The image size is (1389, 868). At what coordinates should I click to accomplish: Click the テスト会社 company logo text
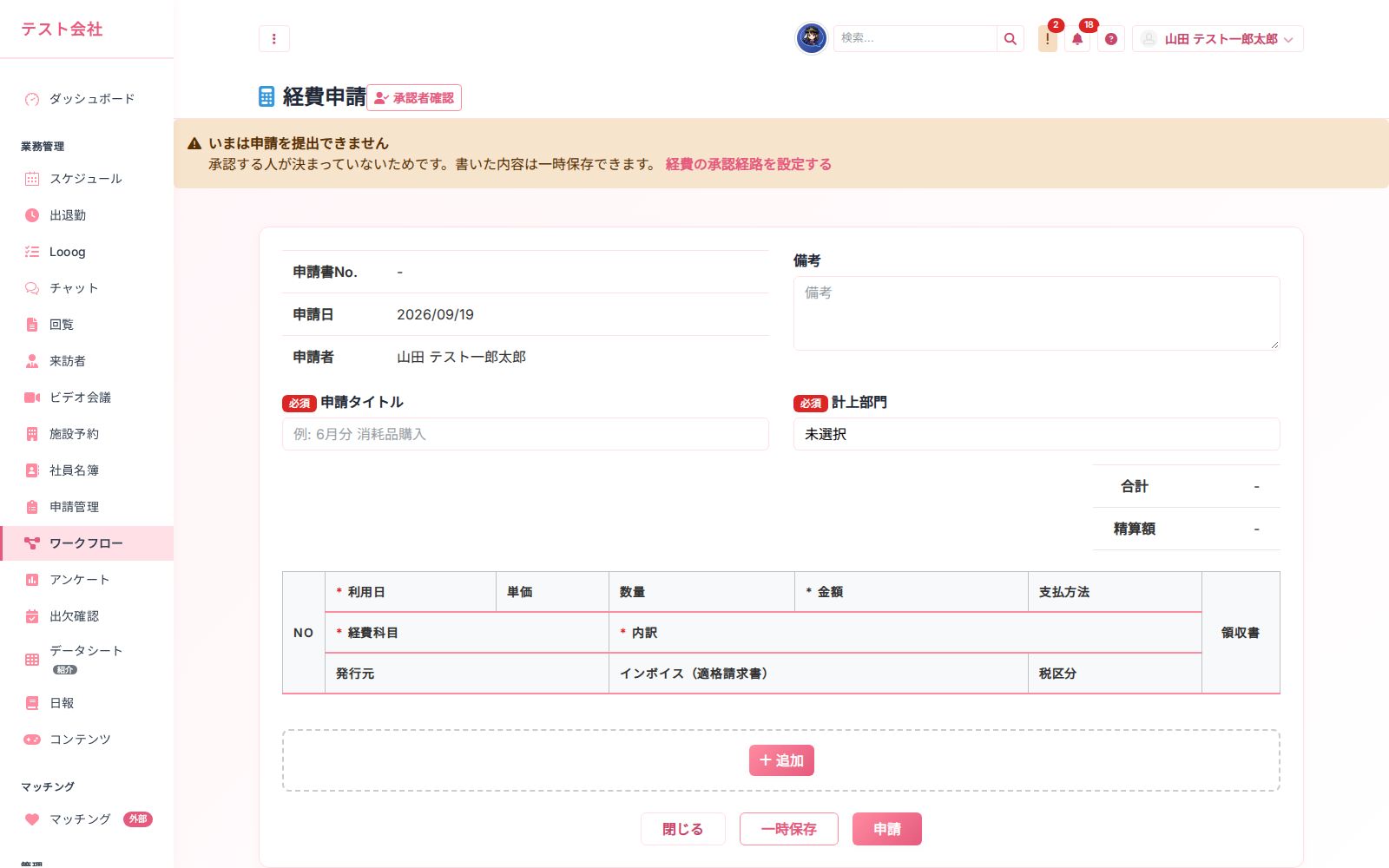(62, 29)
